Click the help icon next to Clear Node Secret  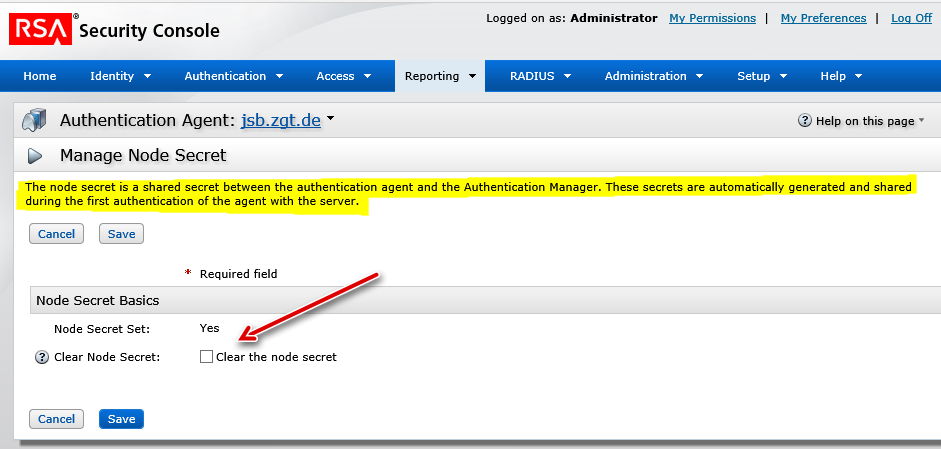[41, 357]
